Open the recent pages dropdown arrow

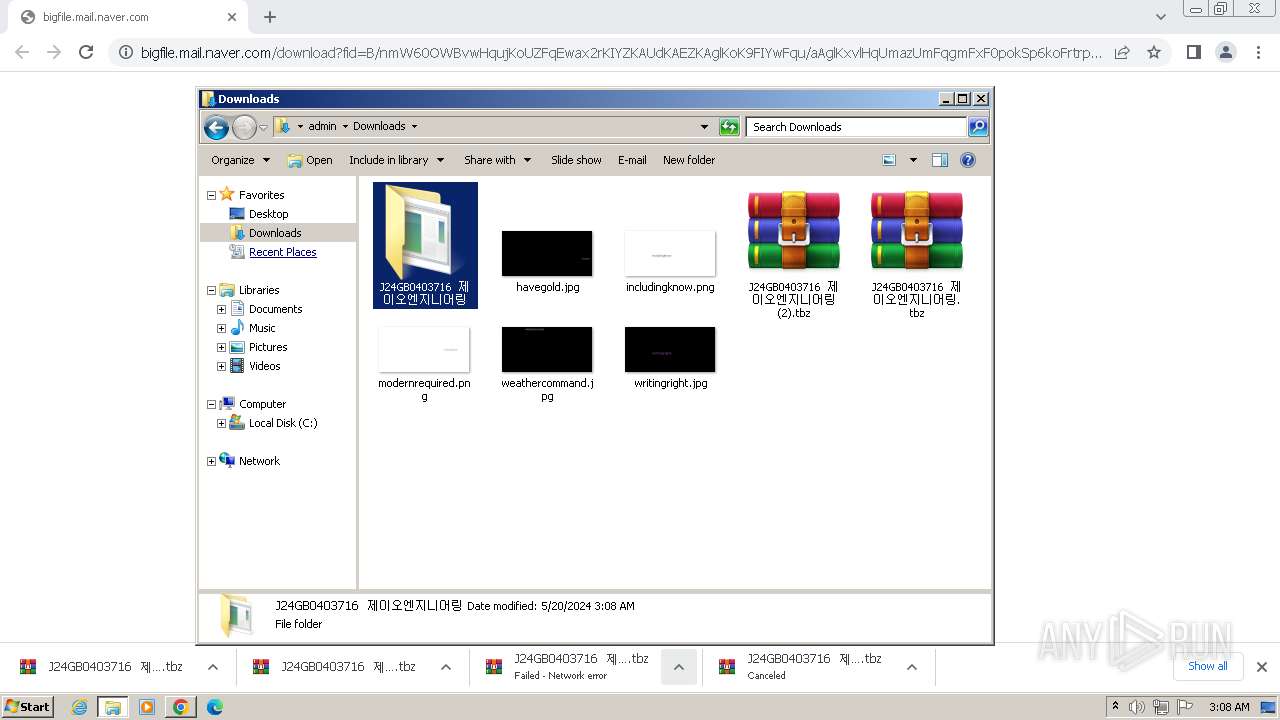264,127
